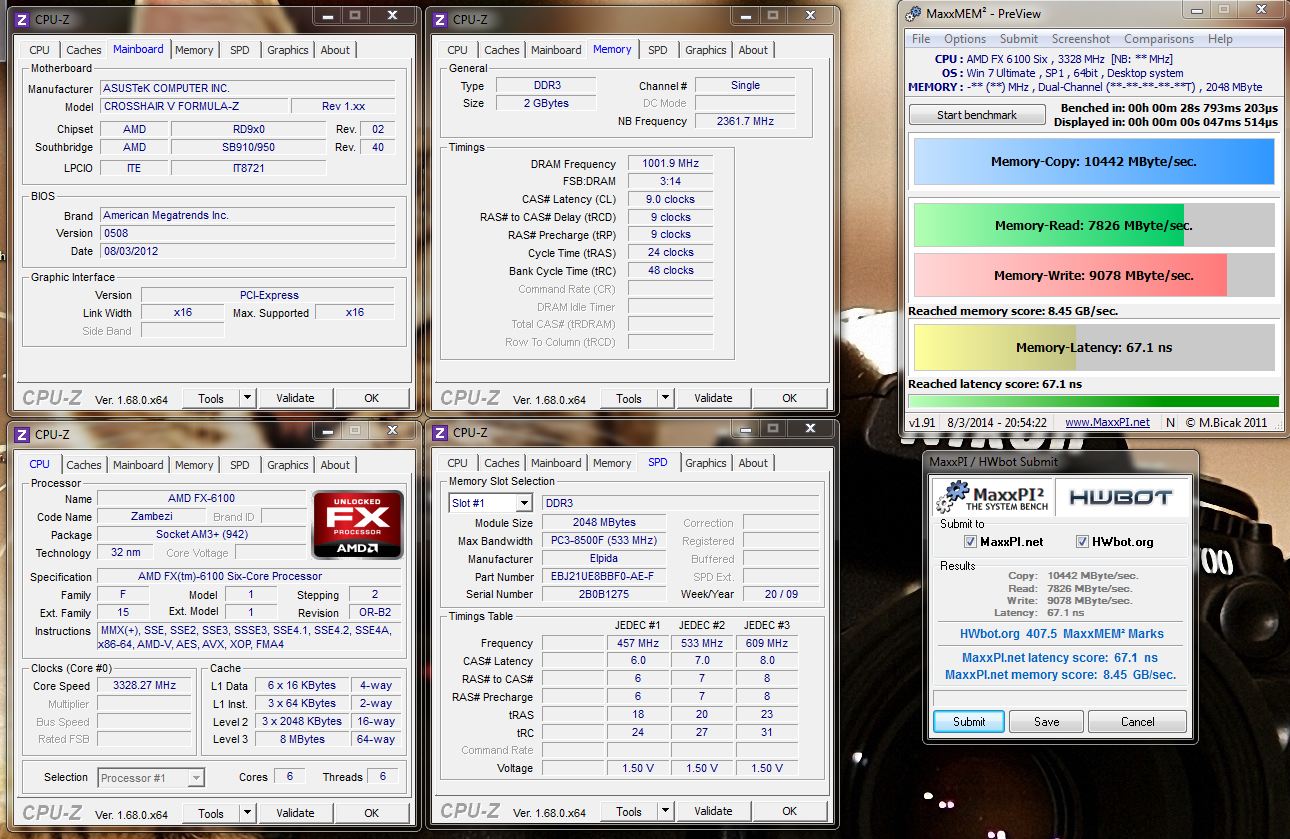
Task: Expand the Slot #1 memory slot selector
Action: tap(523, 503)
